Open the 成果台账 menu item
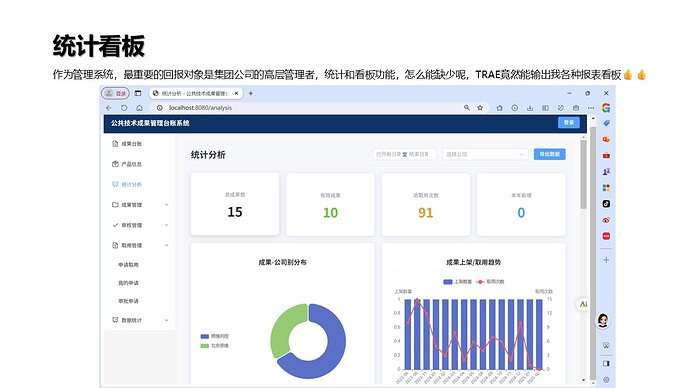Image resolution: width=690 pixels, height=388 pixels. point(140,144)
